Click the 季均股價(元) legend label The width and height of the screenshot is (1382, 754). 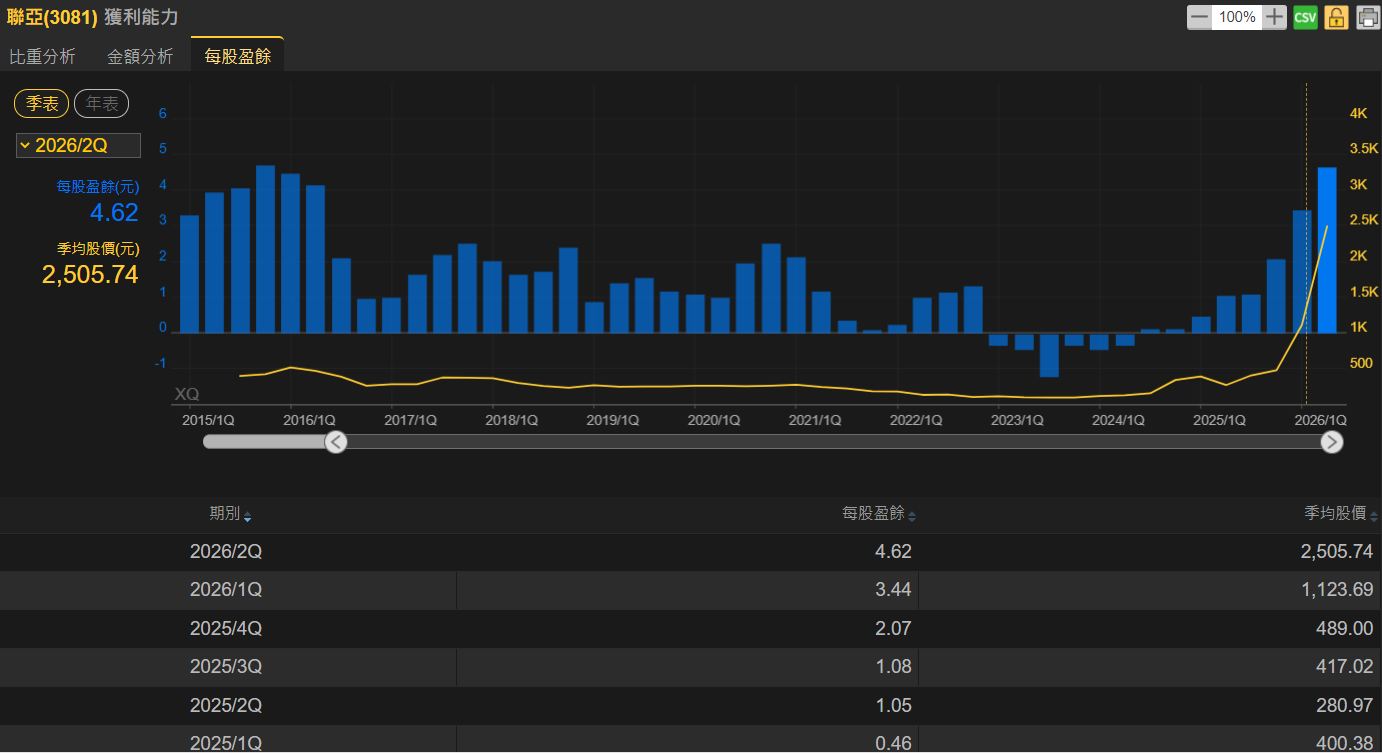(x=97, y=248)
